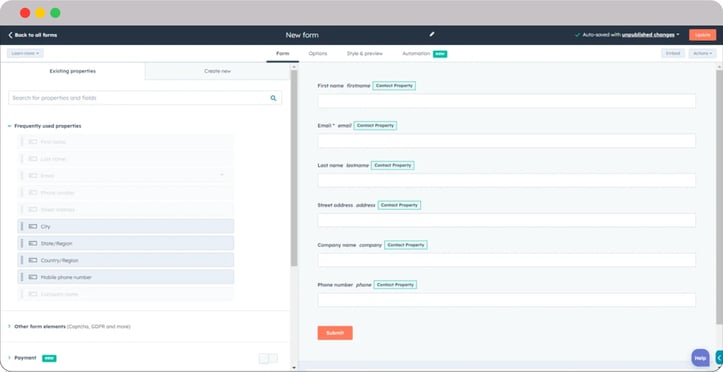The height and width of the screenshot is (372, 723).
Task: Click Contact Property badge beside address
Action: (399, 205)
